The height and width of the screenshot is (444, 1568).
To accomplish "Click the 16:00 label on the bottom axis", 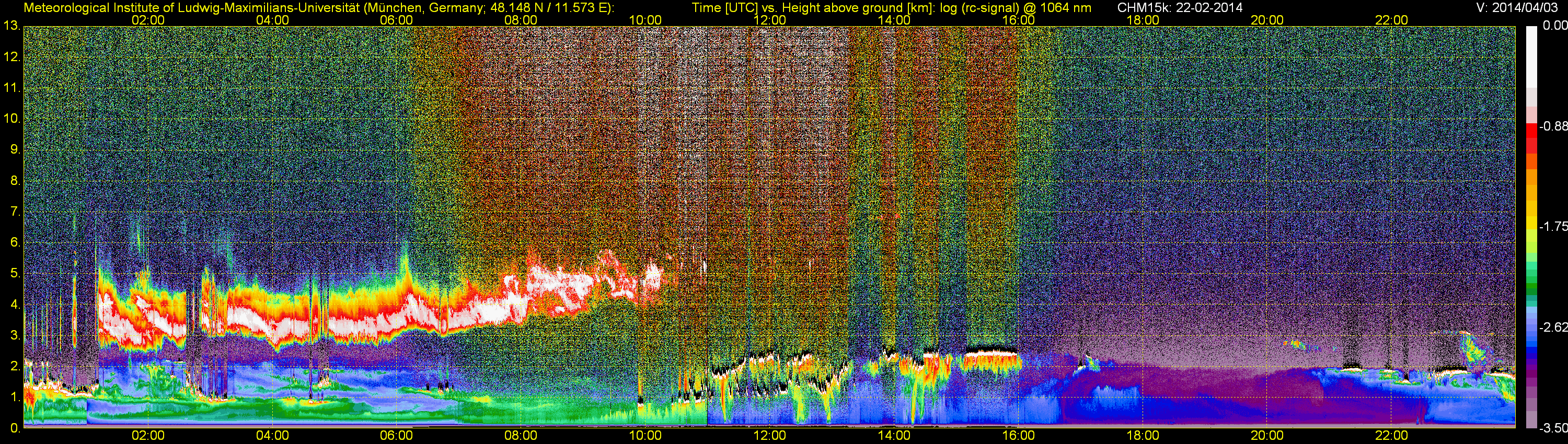I will 1018,436.
